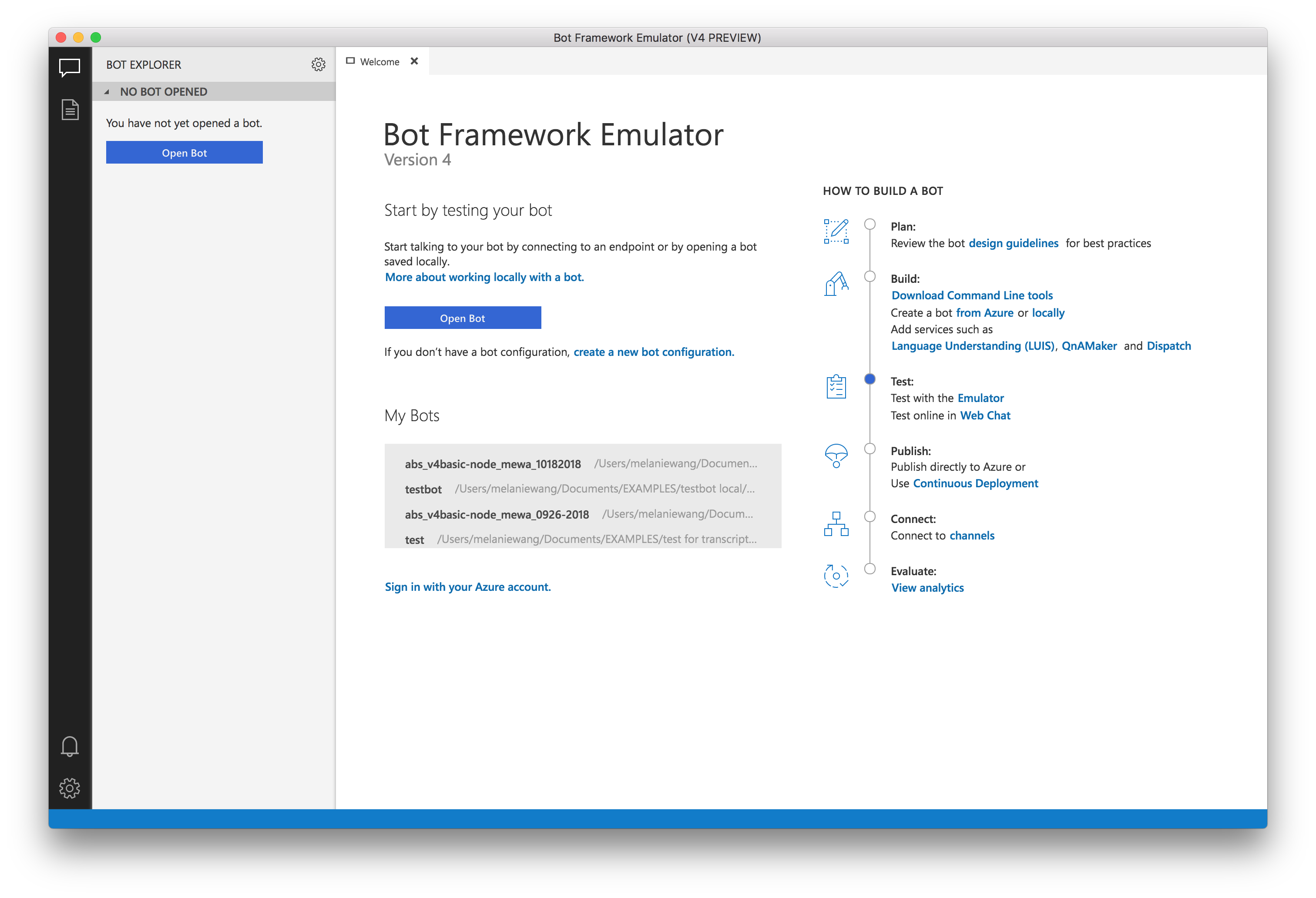Click the Build step robot-arm icon
This screenshot has height=898, width=1316.
(836, 283)
